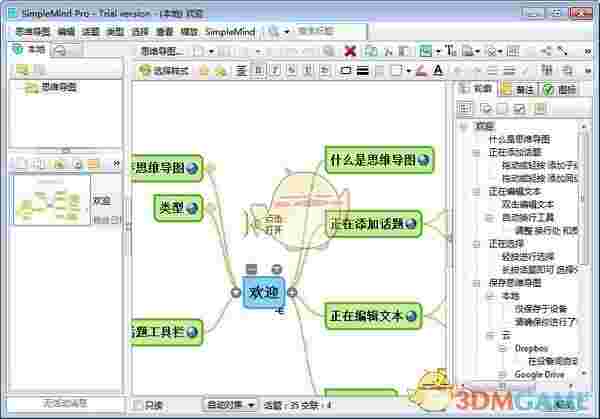
Task: Open the dropdown beside green layout icon
Action: (438, 51)
